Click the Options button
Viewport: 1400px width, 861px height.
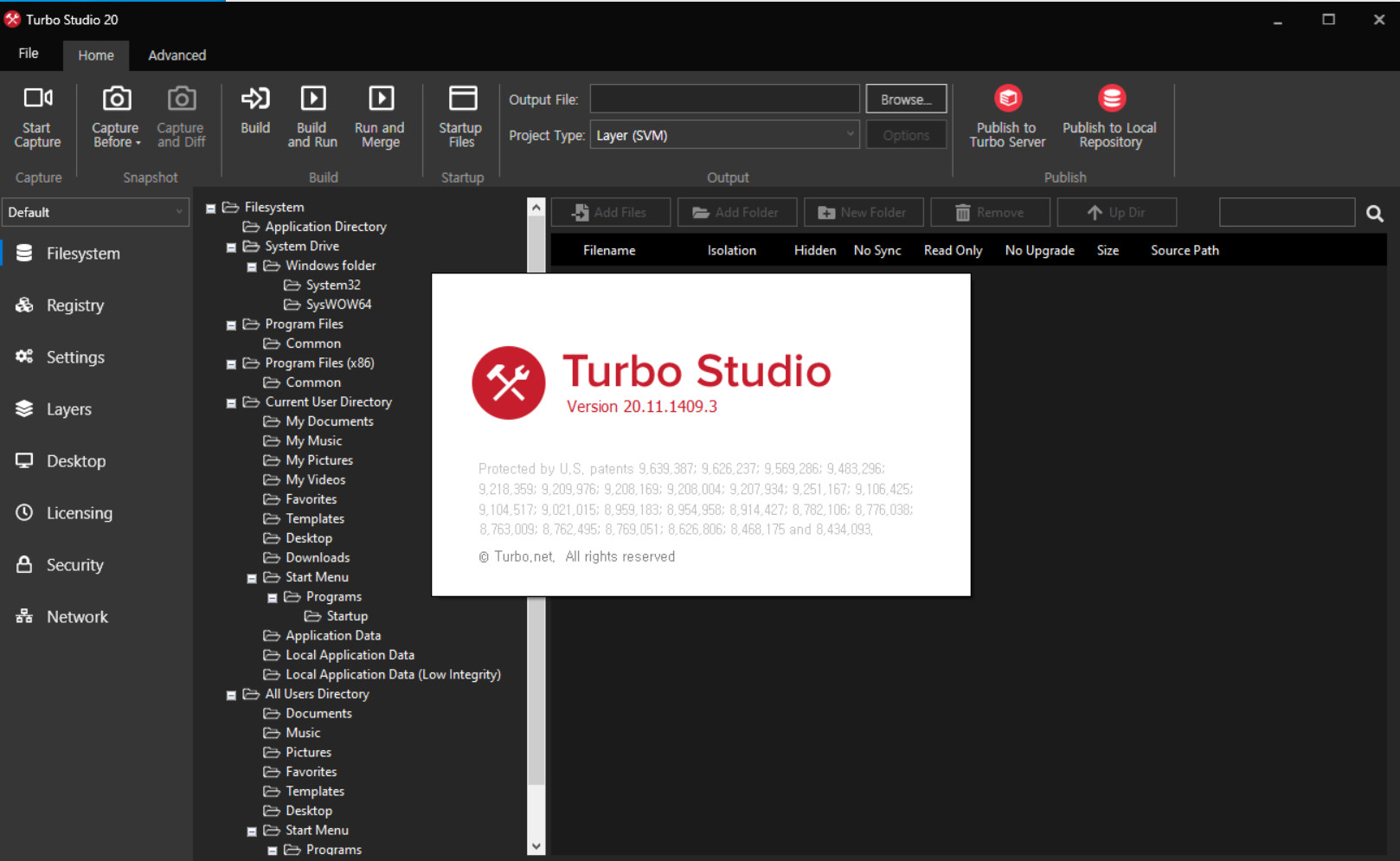(906, 135)
